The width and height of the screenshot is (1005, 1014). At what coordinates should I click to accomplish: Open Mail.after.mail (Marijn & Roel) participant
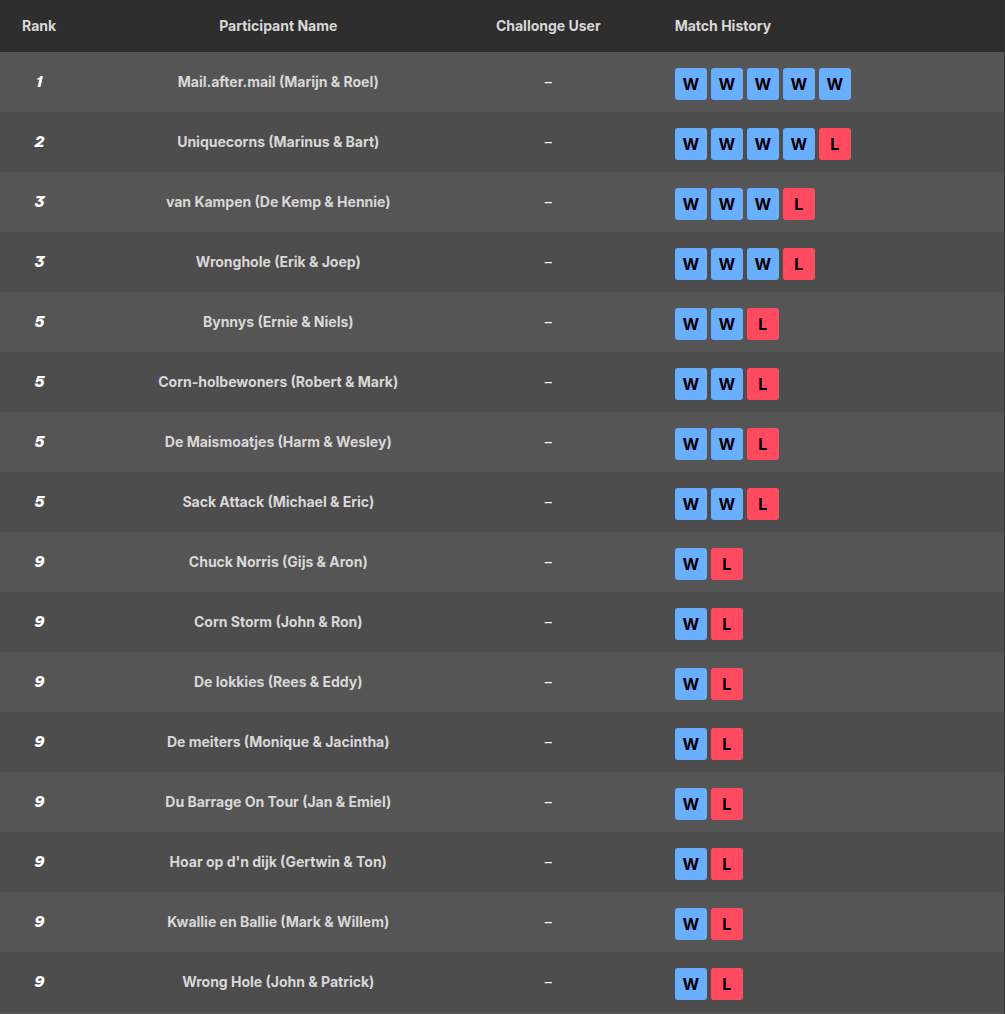point(278,82)
